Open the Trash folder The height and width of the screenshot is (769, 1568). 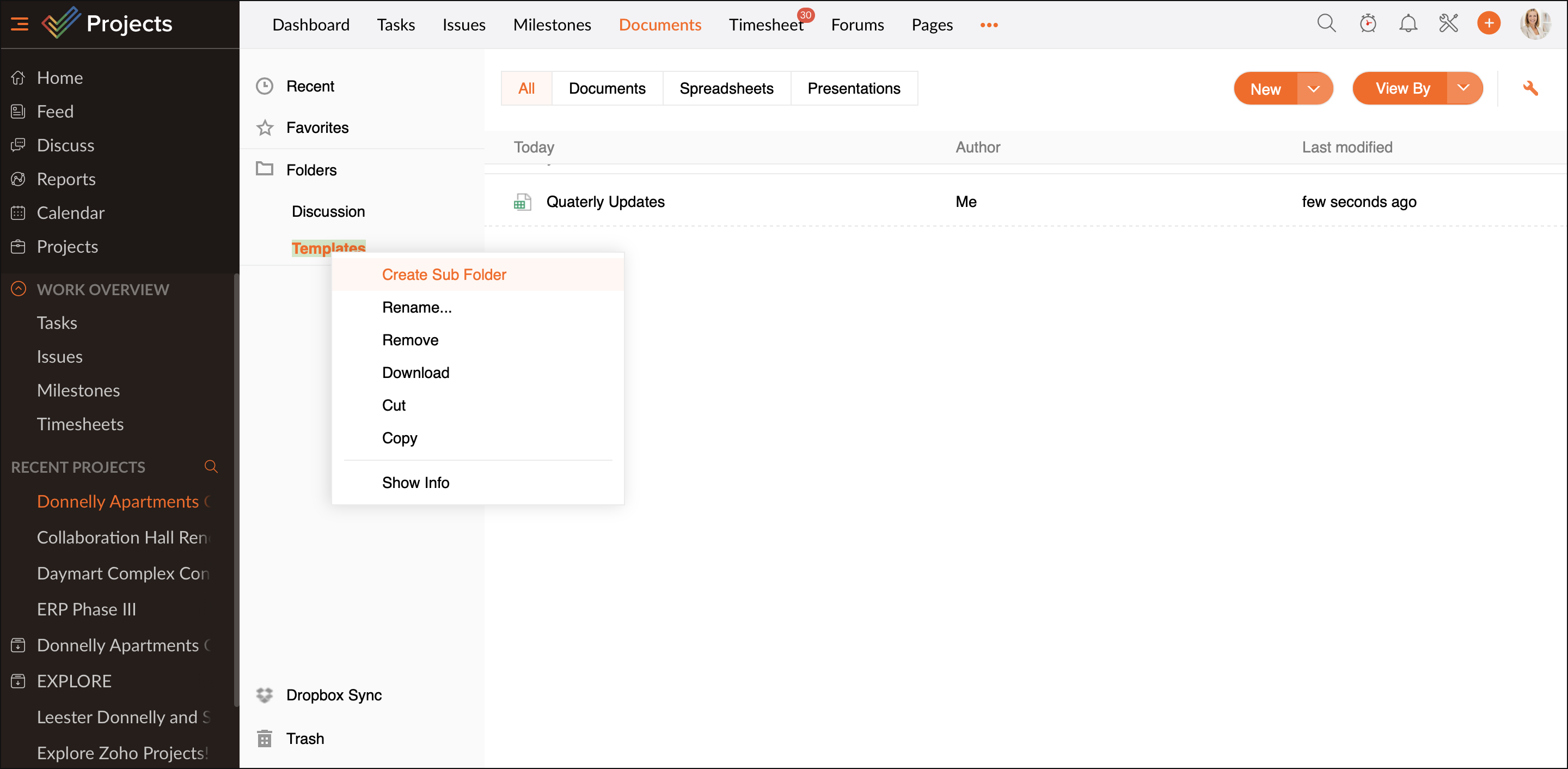point(305,739)
